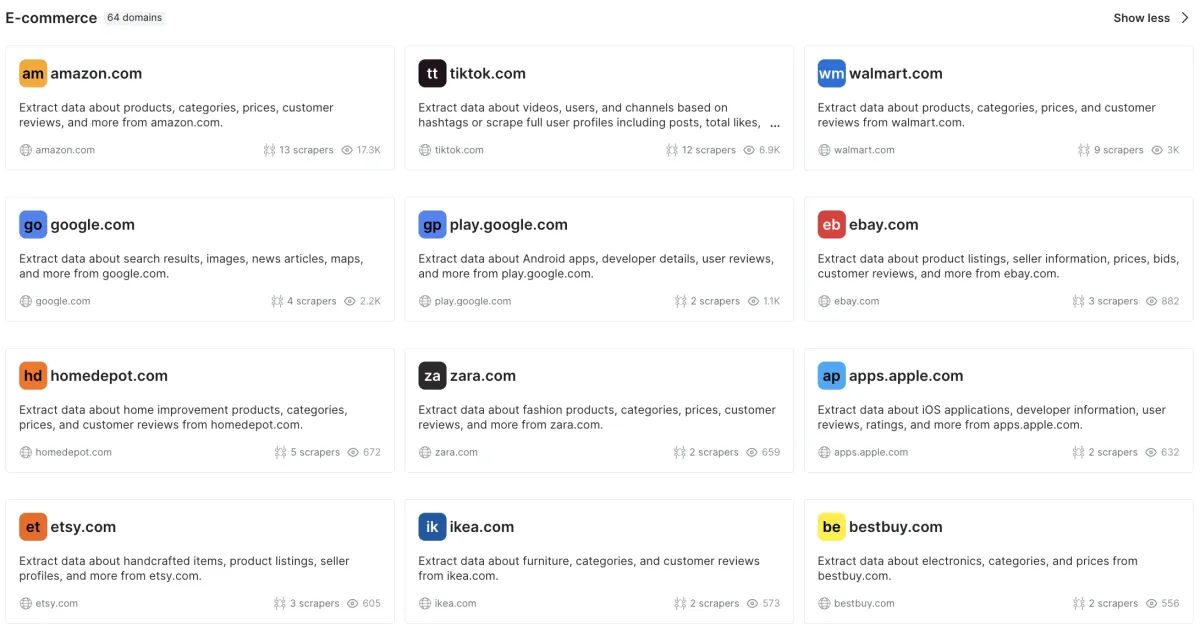Click the 632 views count
This screenshot has height=632, width=1200.
[x=1170, y=452]
